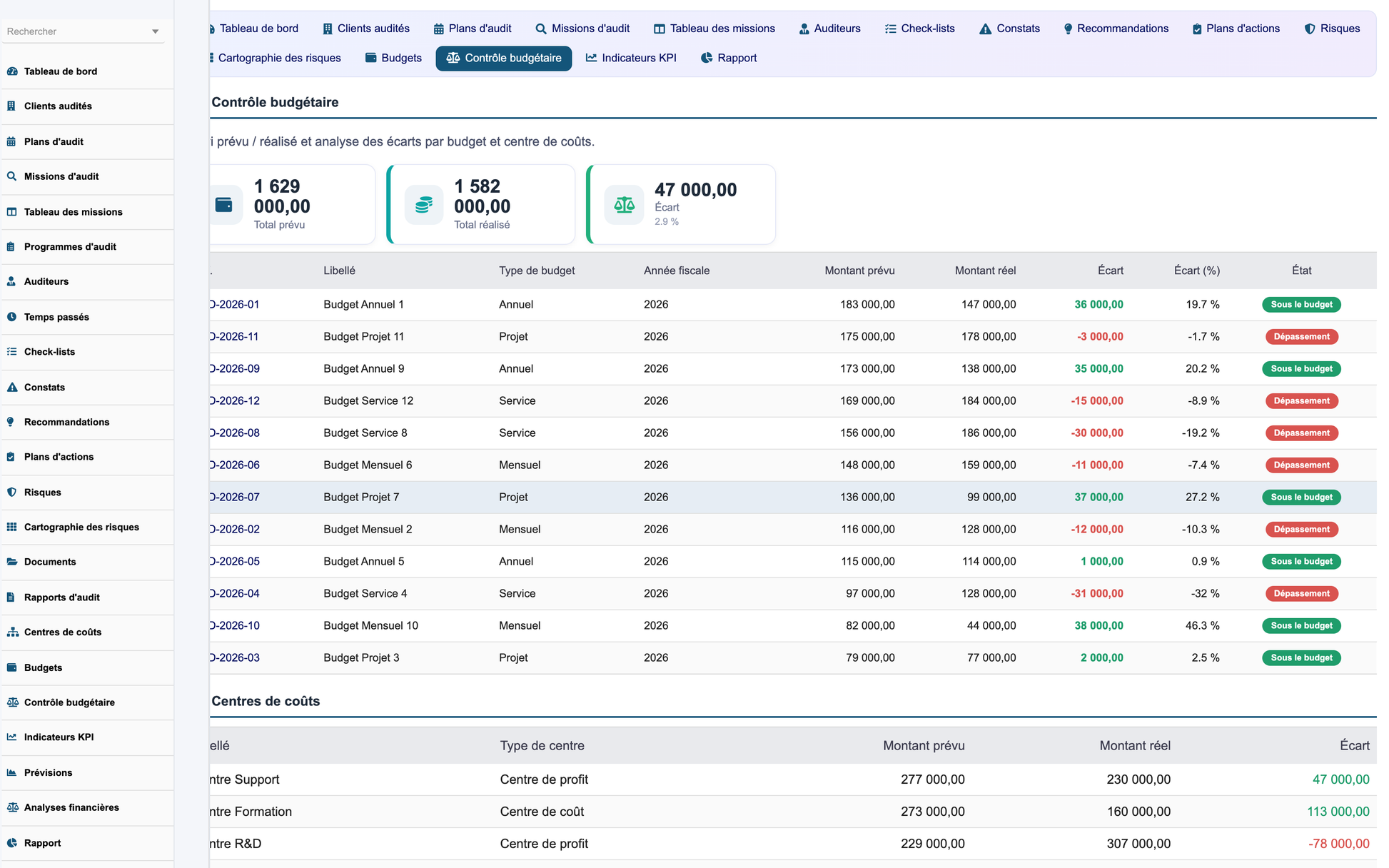The width and height of the screenshot is (1389, 868).
Task: Click the Auditeurs sidebar person icon
Action: click(11, 281)
